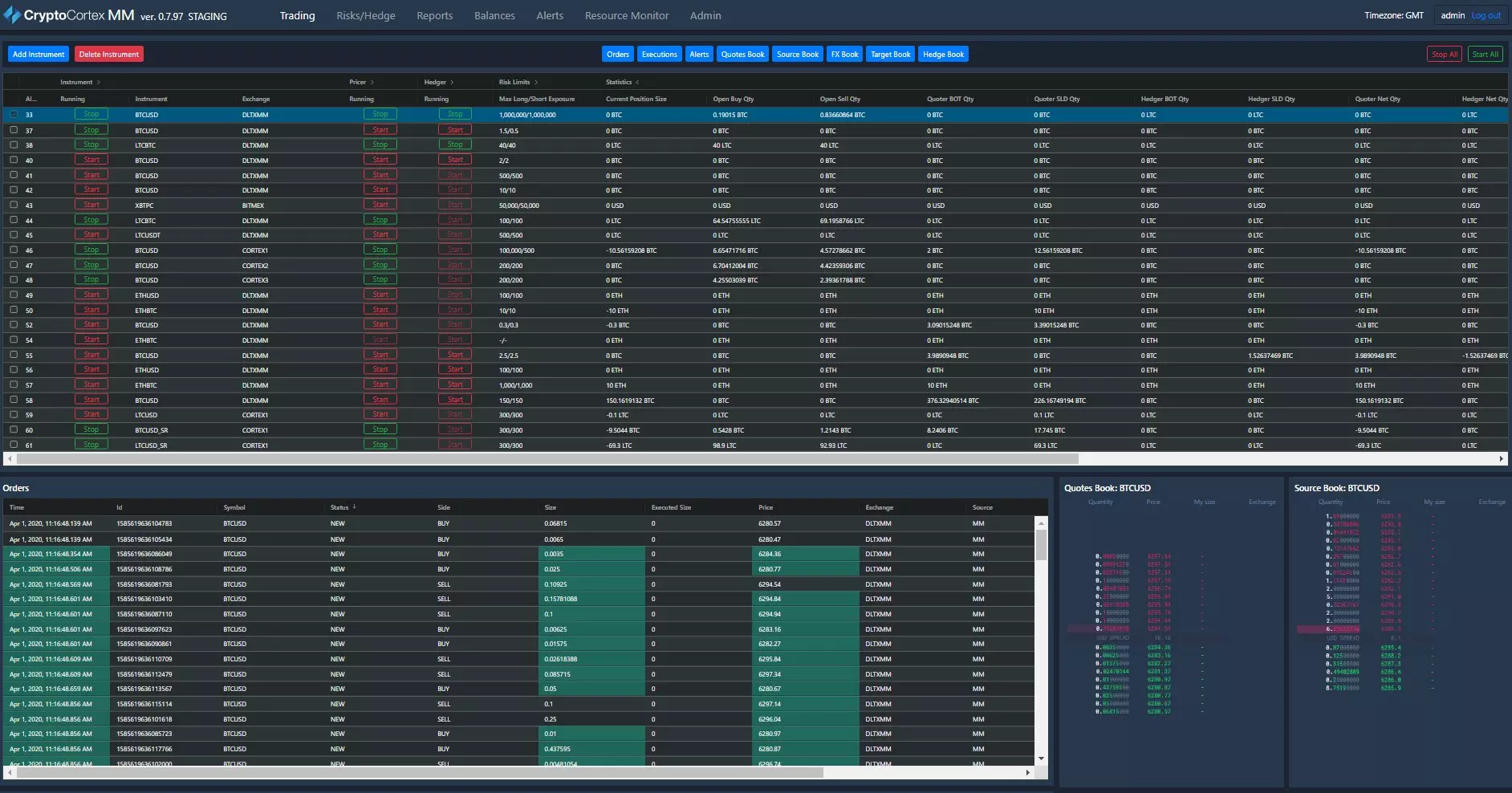Image resolution: width=1512 pixels, height=793 pixels.
Task: Slide the instruments grid horizontal scrollbar thumb
Action: pyautogui.click(x=547, y=459)
